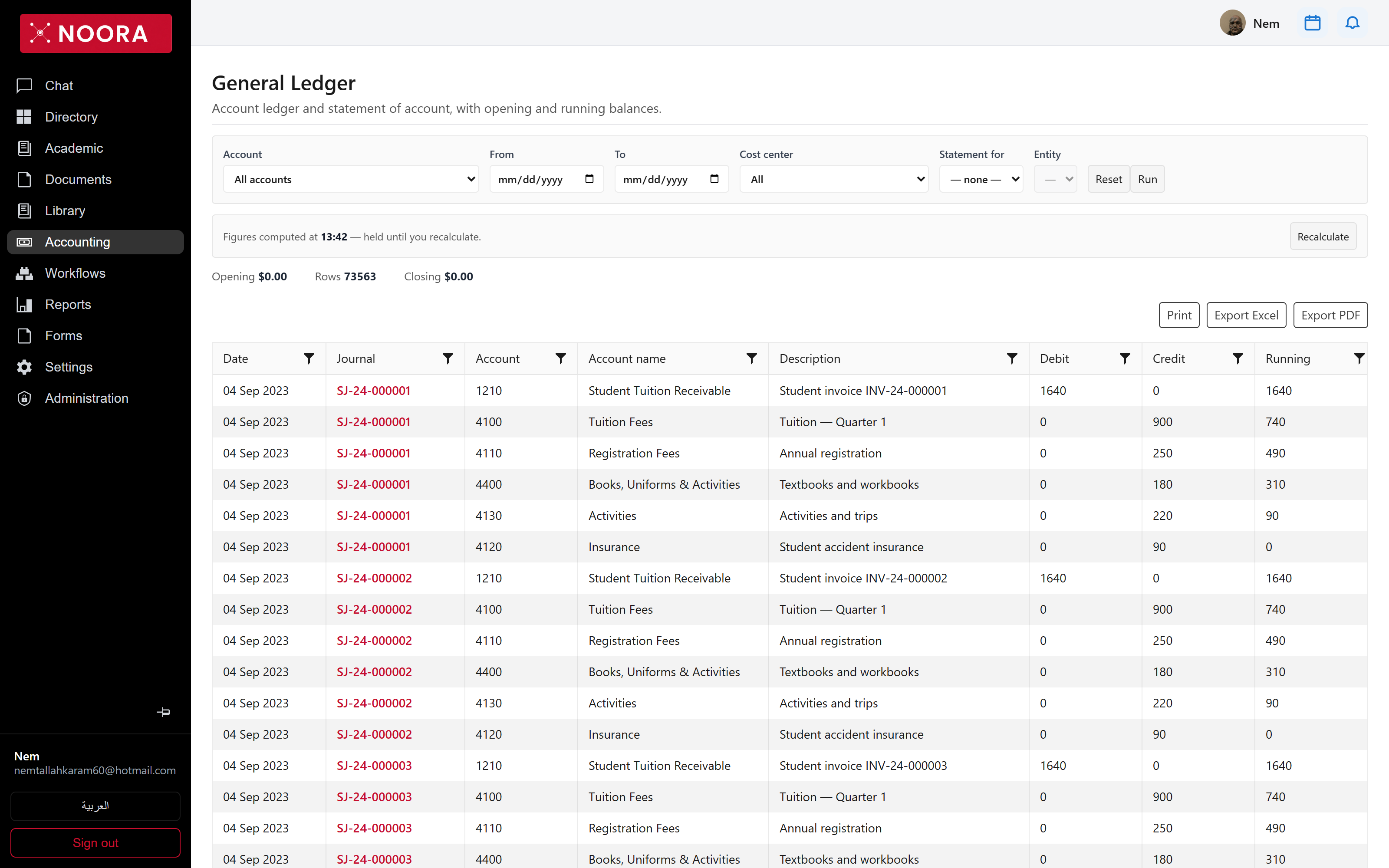
Task: Open the To date picker icon
Action: [714, 178]
